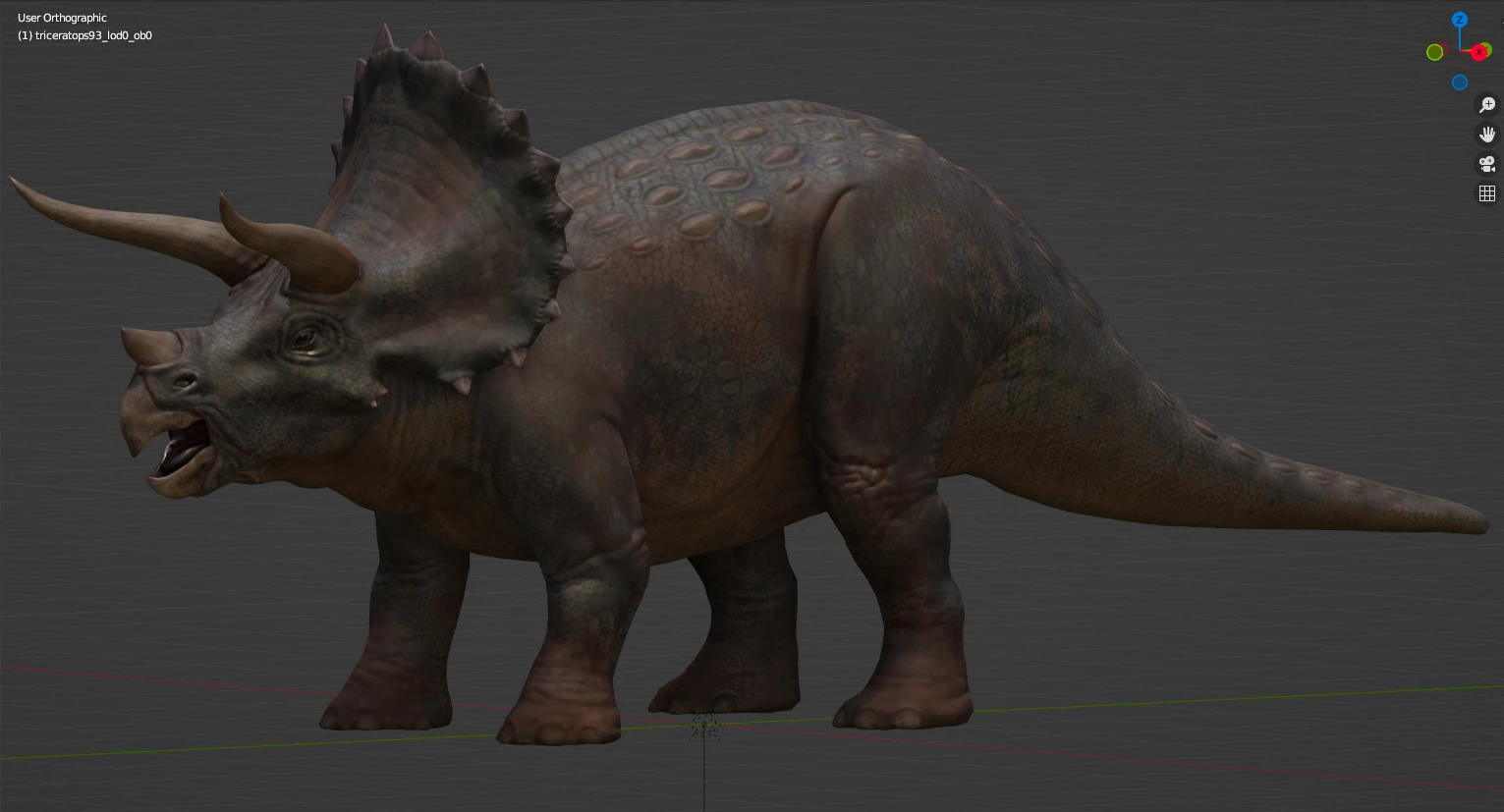Viewport: 1504px width, 812px height.
Task: Click the triceratops's eye
Action: (304, 340)
